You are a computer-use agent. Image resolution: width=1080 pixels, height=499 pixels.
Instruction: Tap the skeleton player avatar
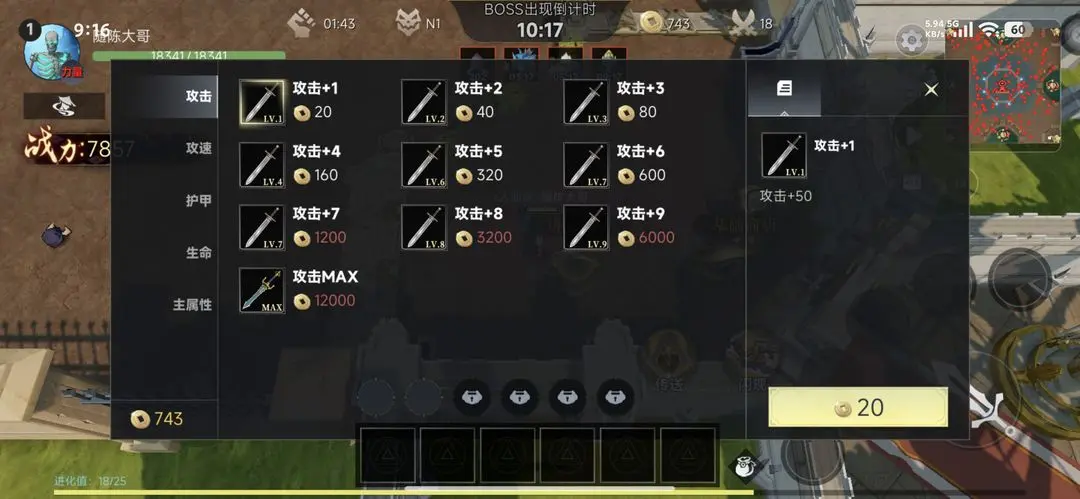(x=51, y=53)
